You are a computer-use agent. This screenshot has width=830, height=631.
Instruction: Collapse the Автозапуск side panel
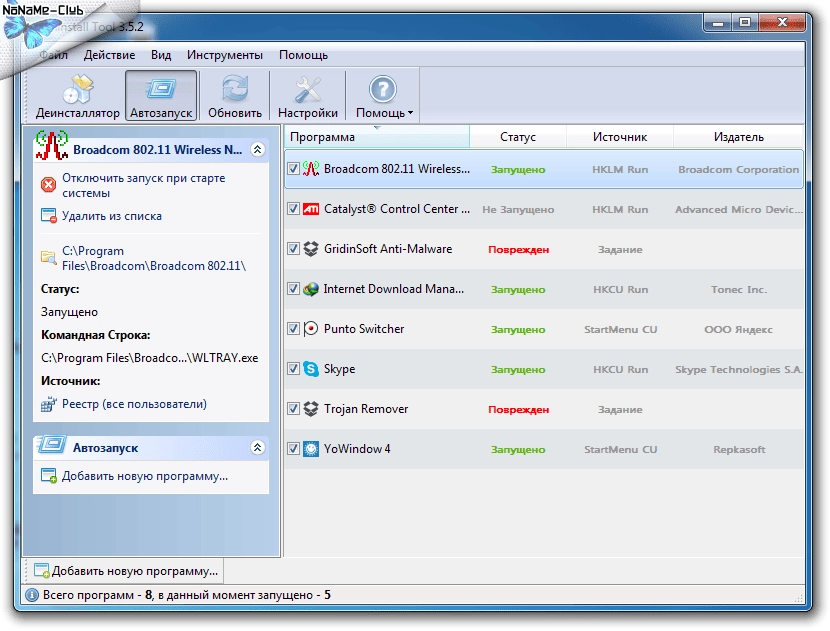tap(257, 447)
